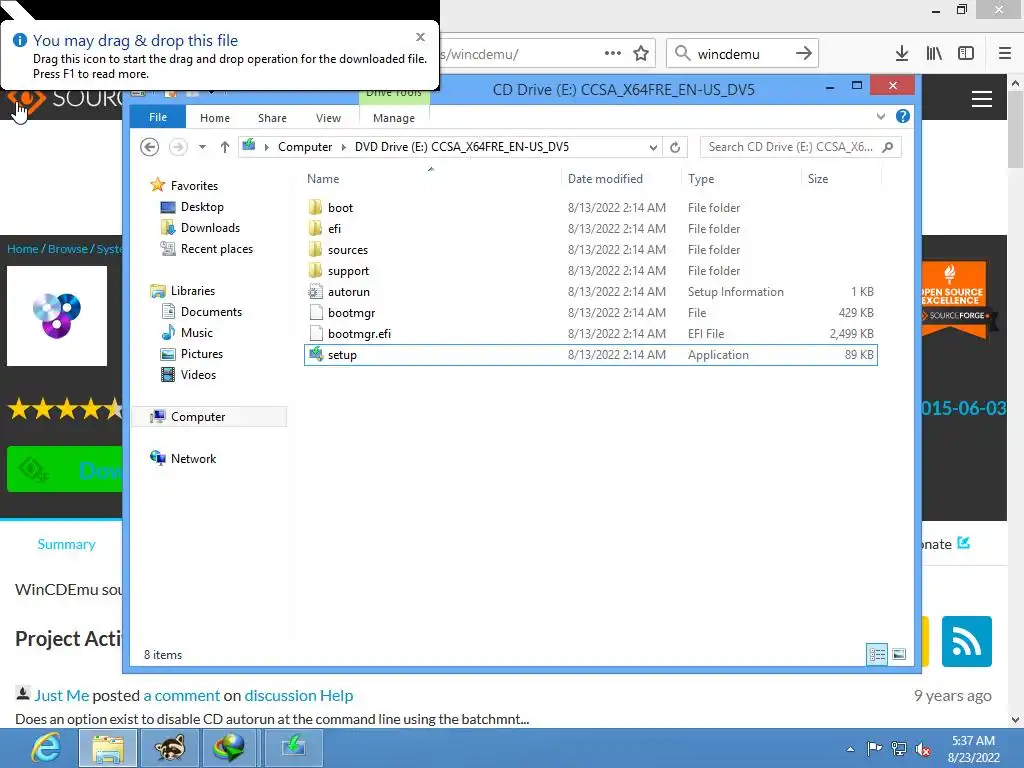Expand root breadcrumb arrow before Computer

point(266,147)
